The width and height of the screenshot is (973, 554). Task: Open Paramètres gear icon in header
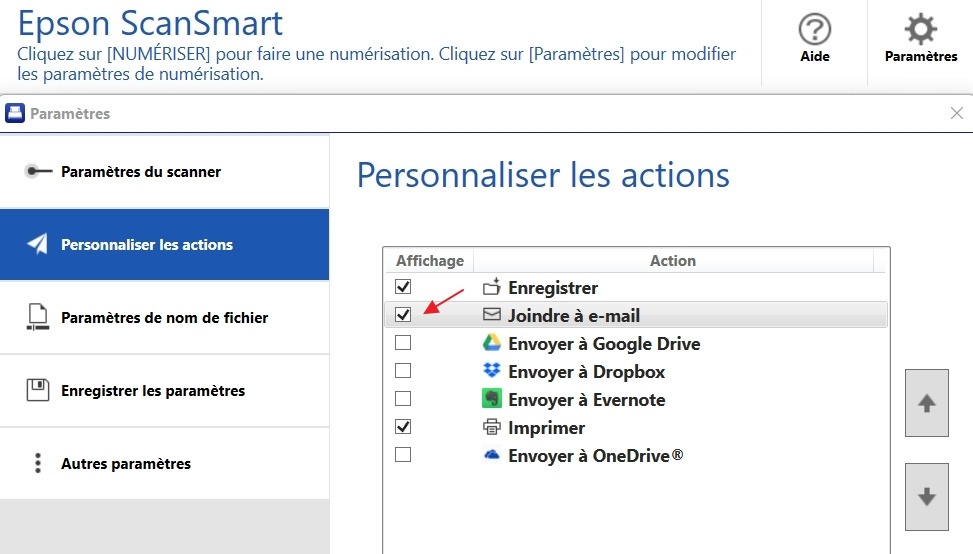[920, 29]
